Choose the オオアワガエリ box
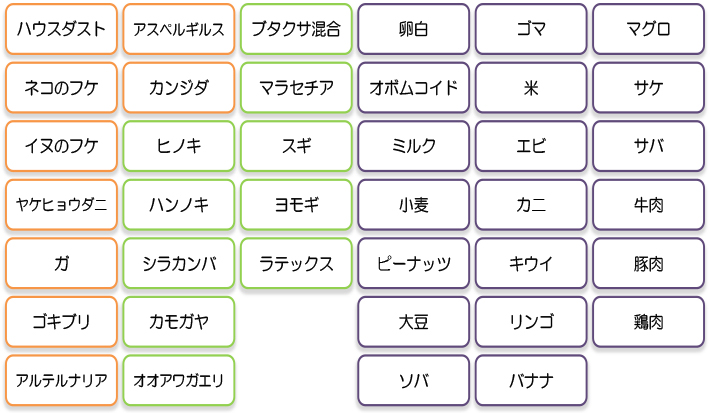Screen dimensions: 710x413 coord(178,380)
